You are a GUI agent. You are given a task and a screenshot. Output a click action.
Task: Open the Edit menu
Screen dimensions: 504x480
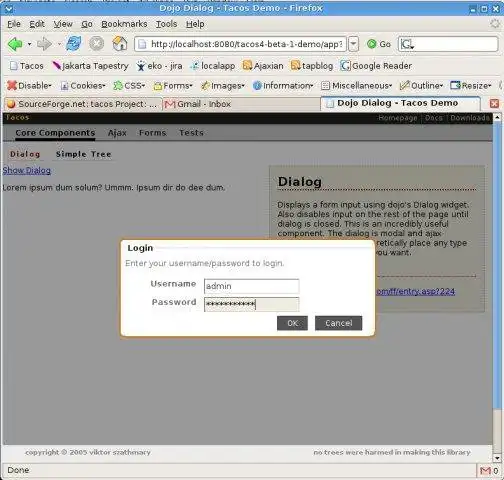click(x=37, y=24)
